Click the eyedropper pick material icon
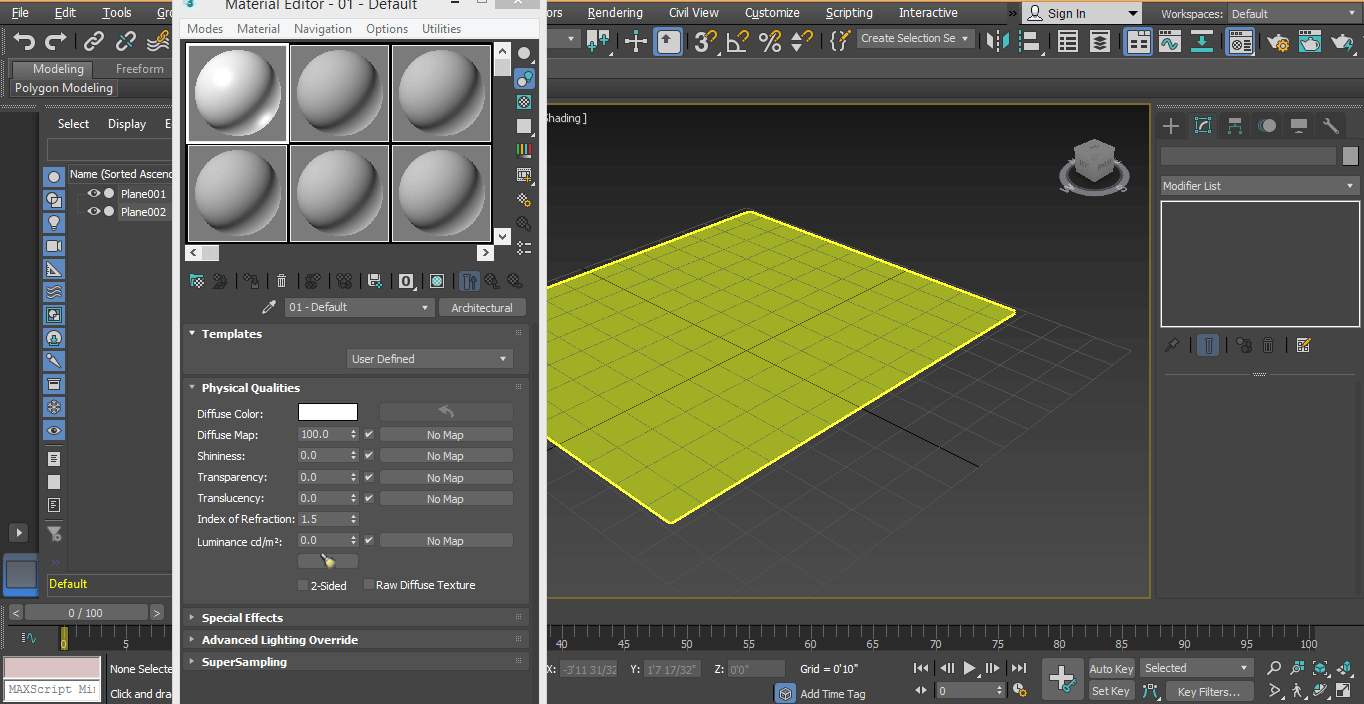Screen dimensions: 1364x704 tap(269, 308)
